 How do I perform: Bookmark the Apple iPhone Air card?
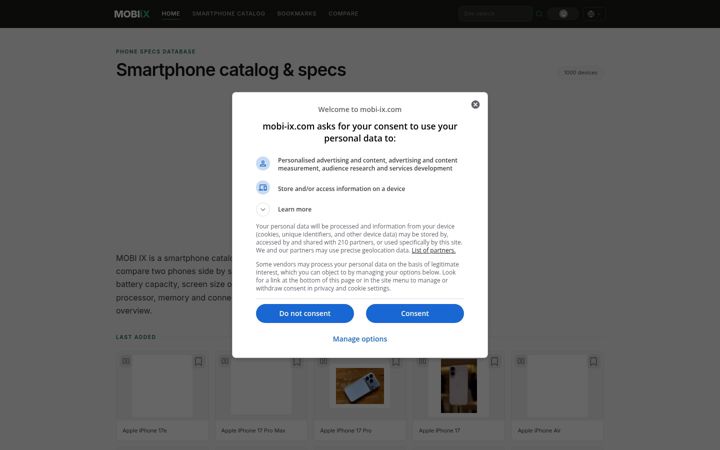(x=593, y=361)
